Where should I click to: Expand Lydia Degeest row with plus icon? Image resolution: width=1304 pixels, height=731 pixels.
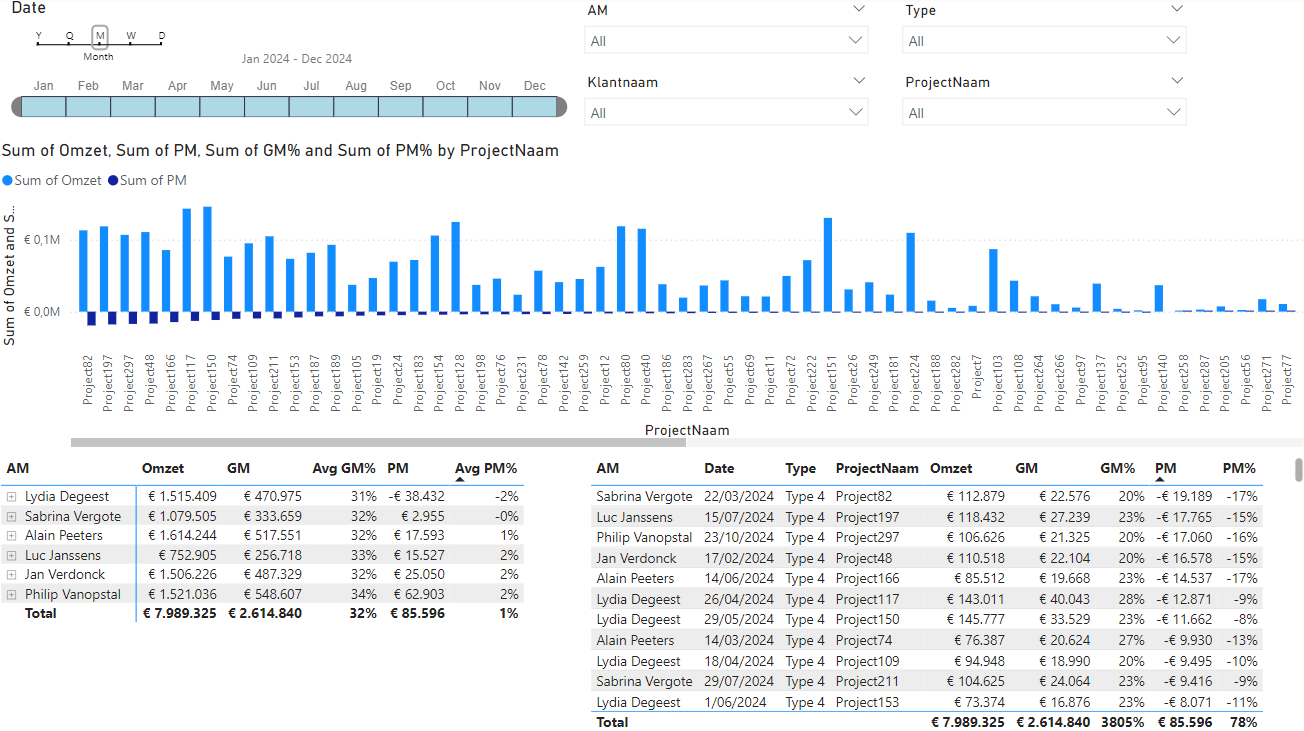(11, 497)
